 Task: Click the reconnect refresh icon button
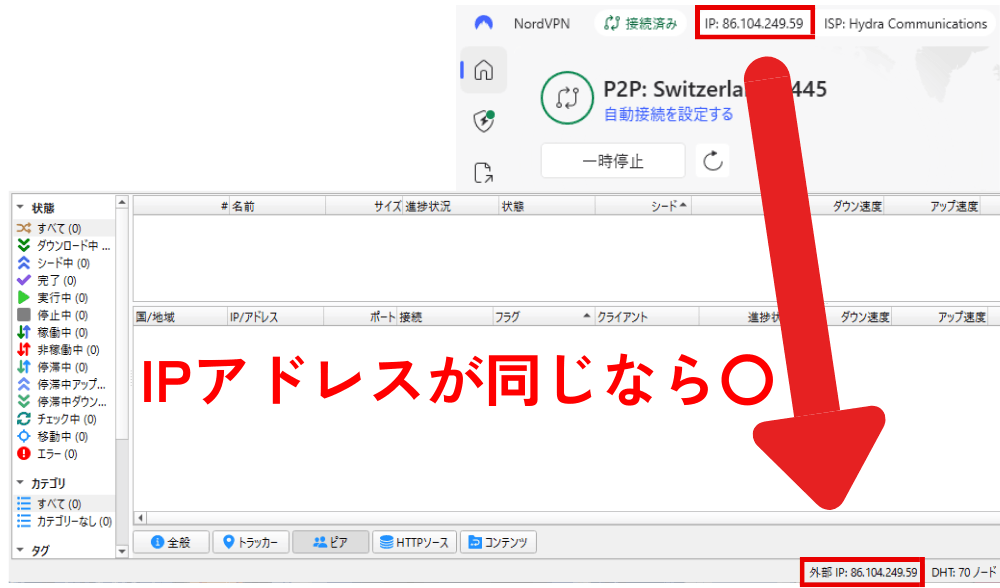pos(713,161)
